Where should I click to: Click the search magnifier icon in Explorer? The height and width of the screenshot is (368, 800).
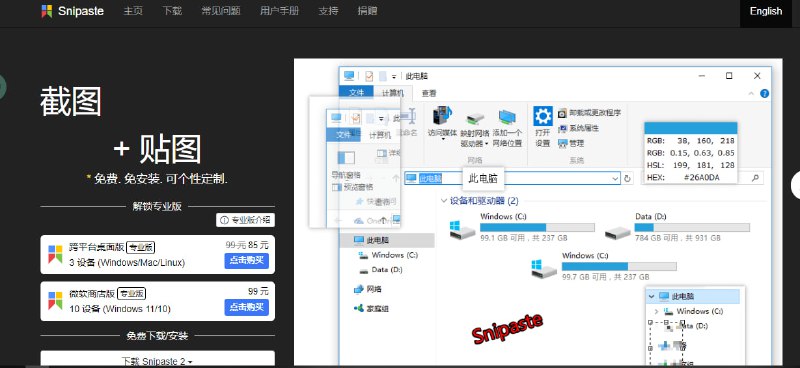(x=755, y=178)
